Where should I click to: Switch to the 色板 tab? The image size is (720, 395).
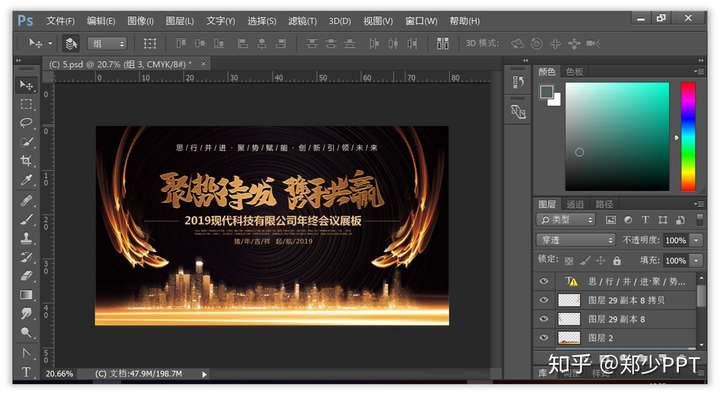574,71
